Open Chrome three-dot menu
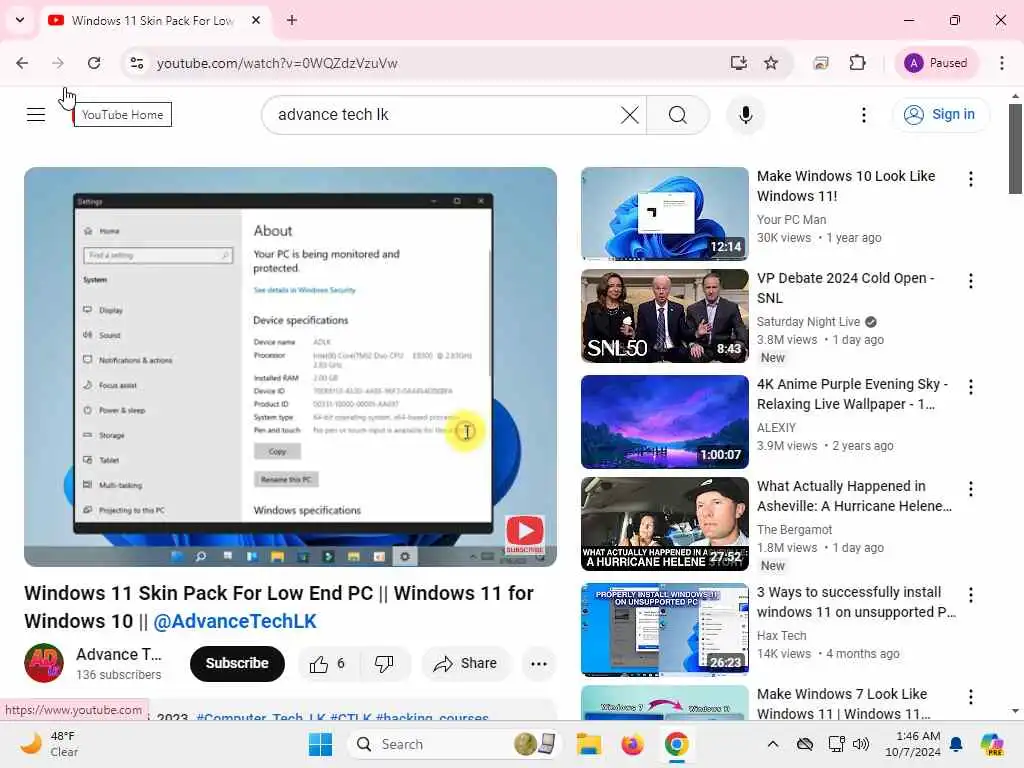Screen dimensions: 1024x768 [1001, 63]
